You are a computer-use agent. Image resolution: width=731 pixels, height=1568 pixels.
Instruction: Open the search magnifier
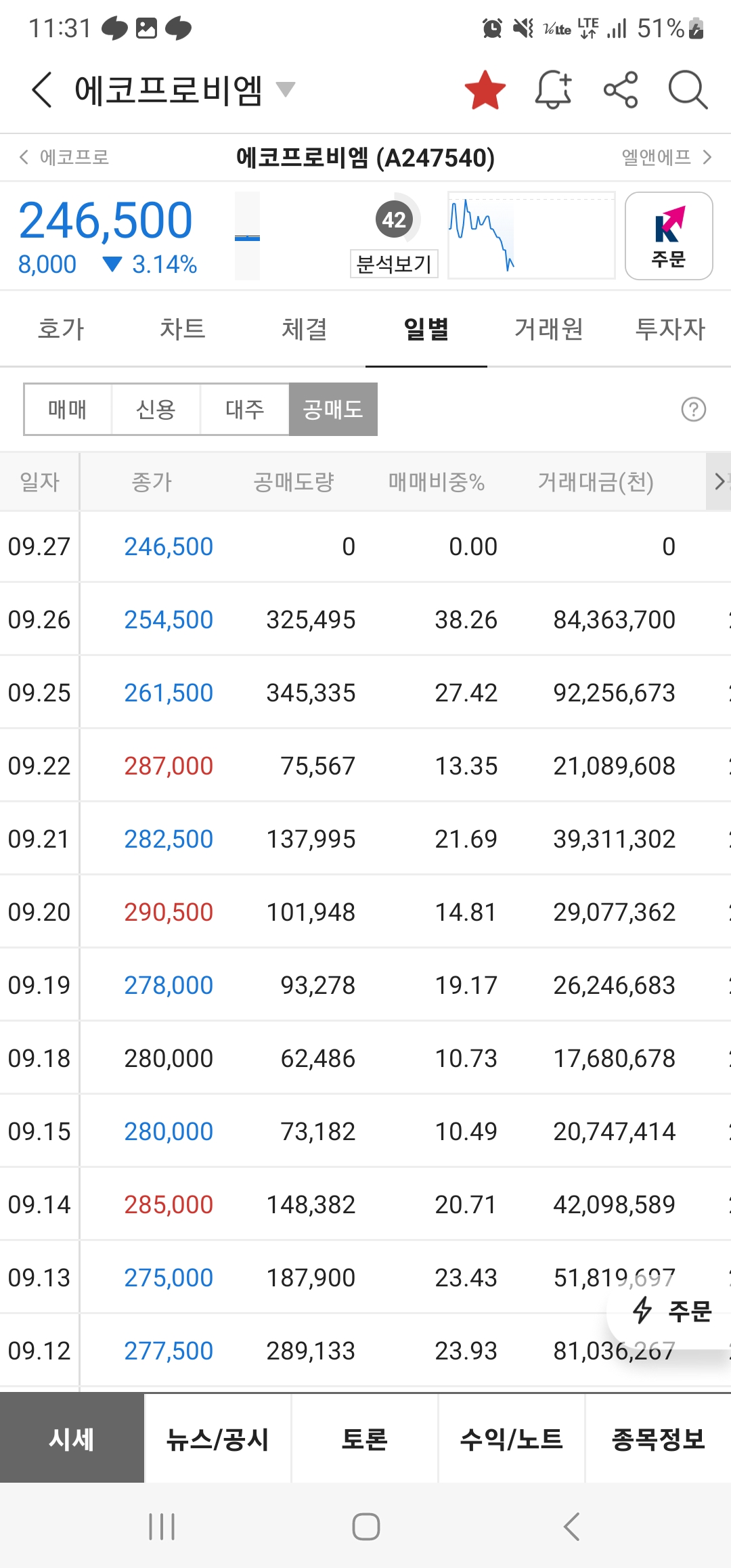coord(688,90)
